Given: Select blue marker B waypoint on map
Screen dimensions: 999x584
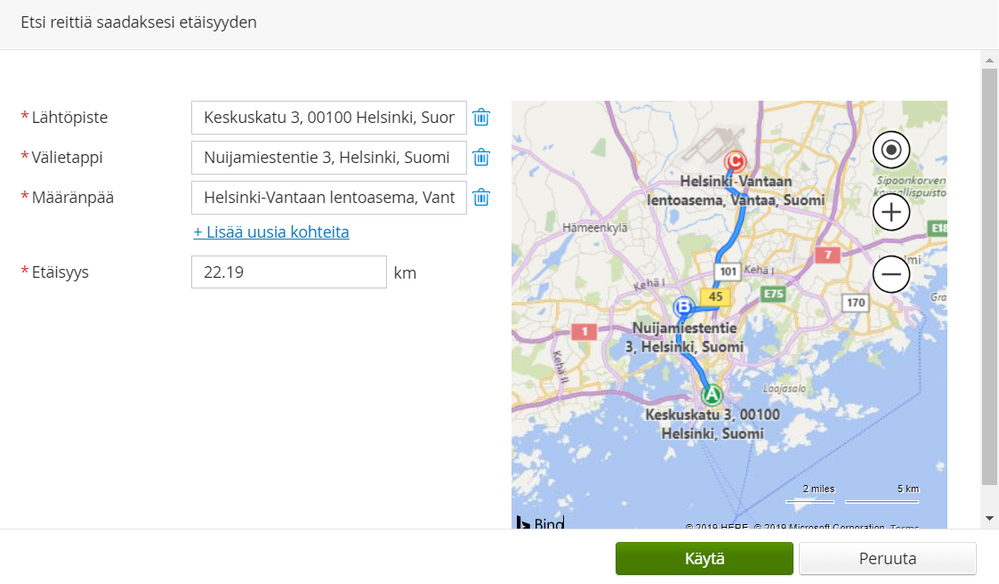Looking at the screenshot, I should pos(685,307).
